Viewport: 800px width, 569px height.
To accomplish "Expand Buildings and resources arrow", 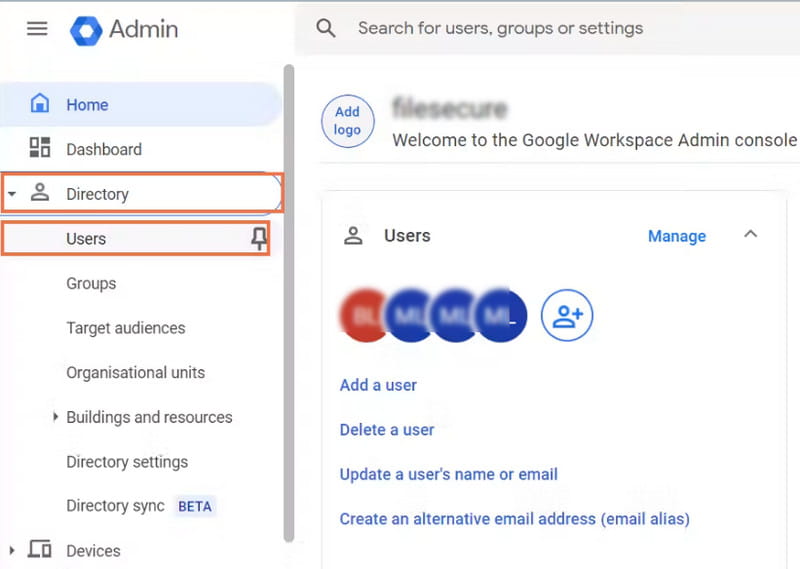I will [x=55, y=417].
